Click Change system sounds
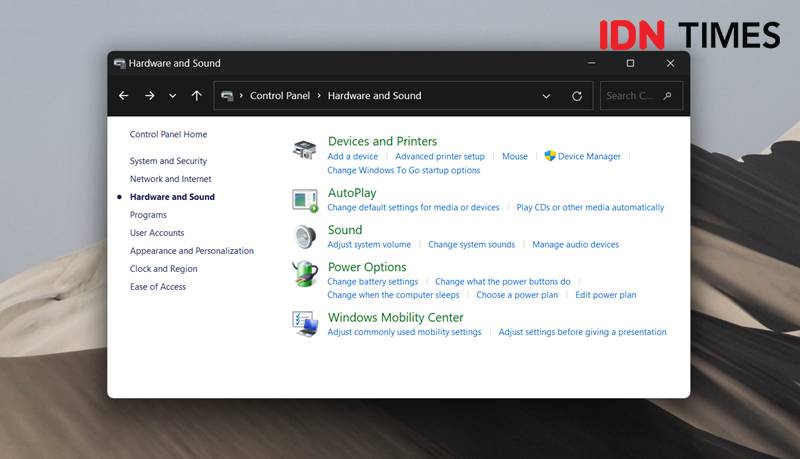Screen dimensions: 800x459 (x=471, y=245)
